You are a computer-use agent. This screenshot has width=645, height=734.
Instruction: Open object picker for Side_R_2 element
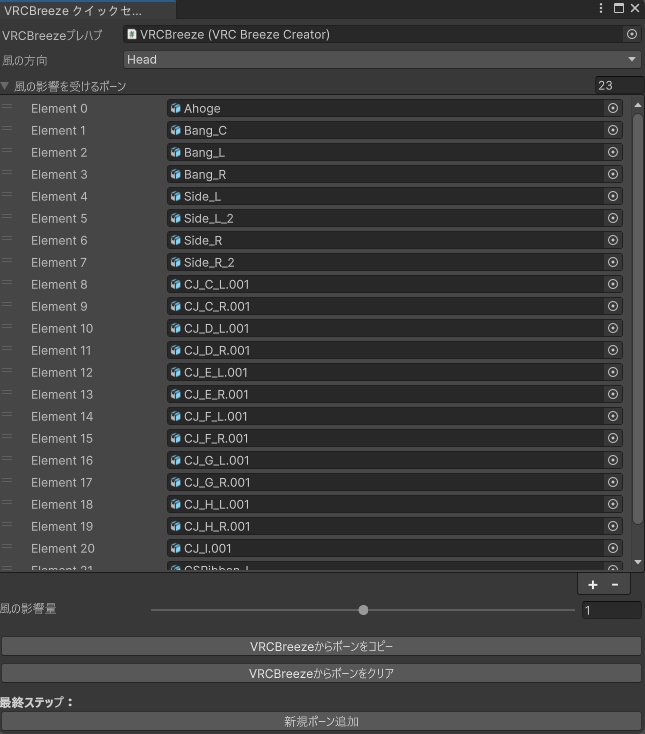coord(613,262)
